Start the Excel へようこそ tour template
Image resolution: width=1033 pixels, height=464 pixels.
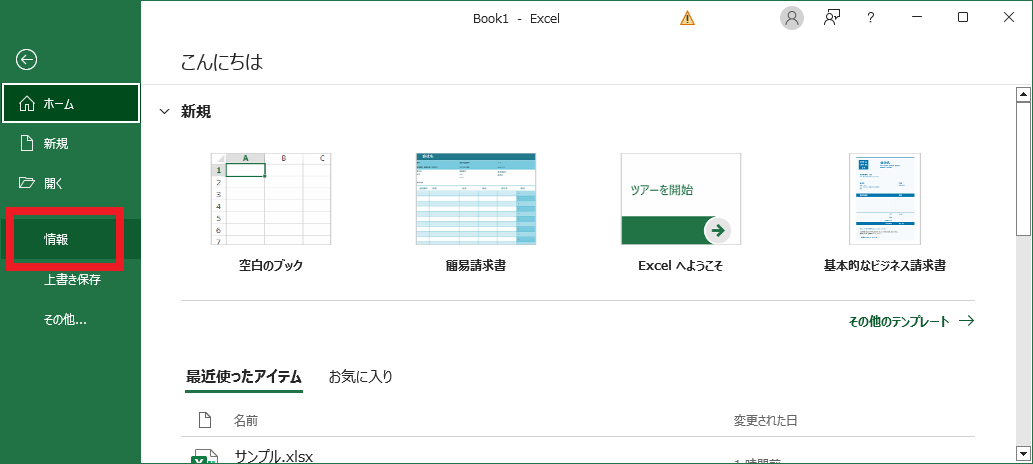point(681,199)
